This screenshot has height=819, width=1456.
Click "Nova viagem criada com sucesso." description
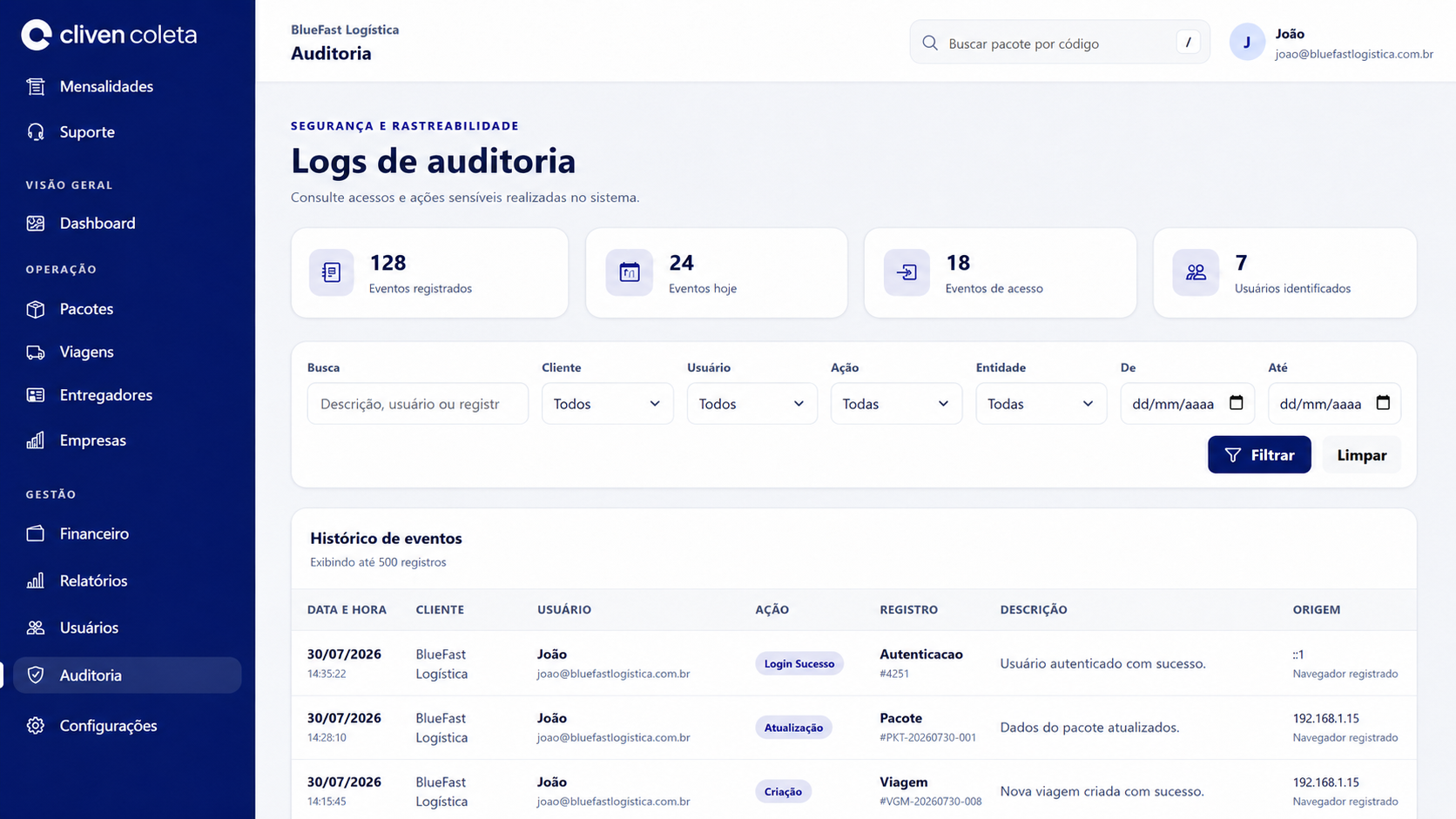(x=1102, y=791)
